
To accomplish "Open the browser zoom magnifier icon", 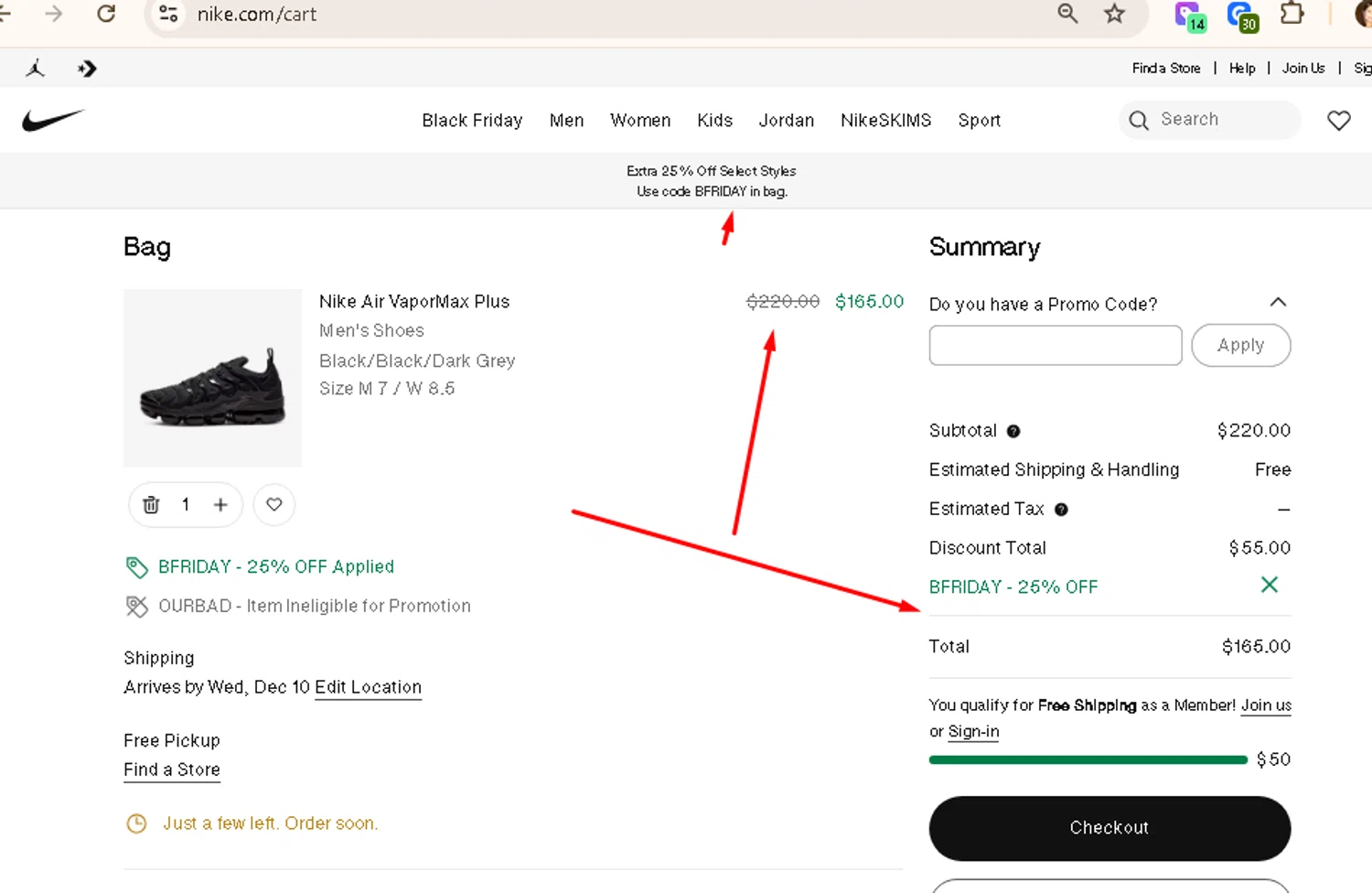I will pyautogui.click(x=1067, y=14).
